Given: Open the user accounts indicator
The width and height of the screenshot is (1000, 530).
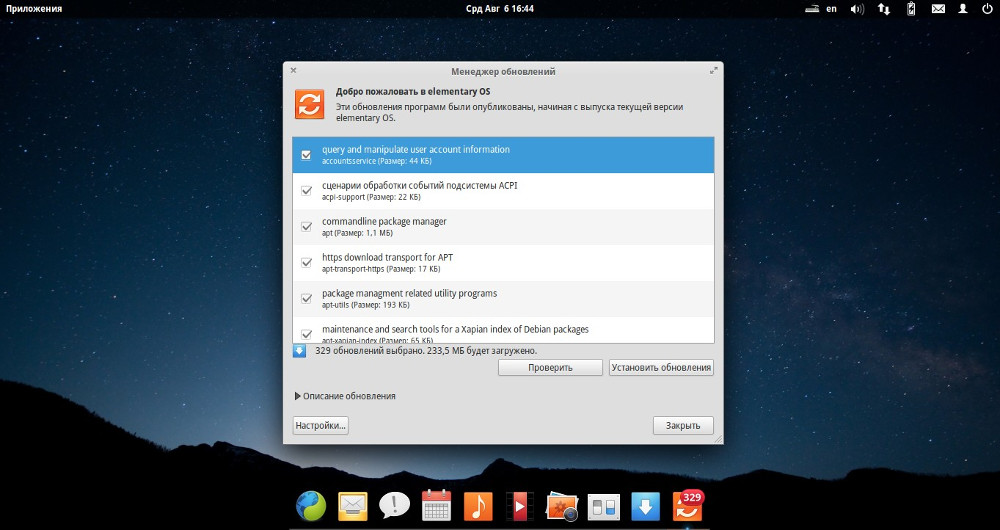Looking at the screenshot, I should (x=963, y=9).
